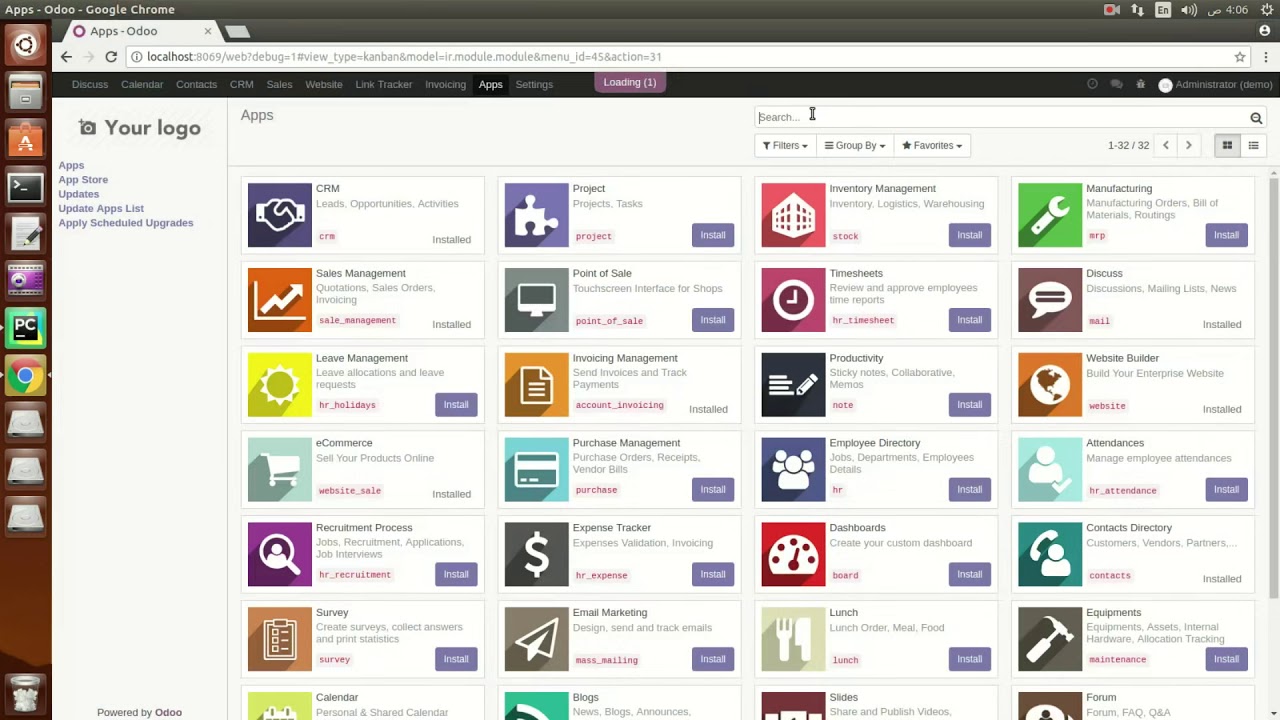Open the Link Tracker menu

(x=384, y=85)
